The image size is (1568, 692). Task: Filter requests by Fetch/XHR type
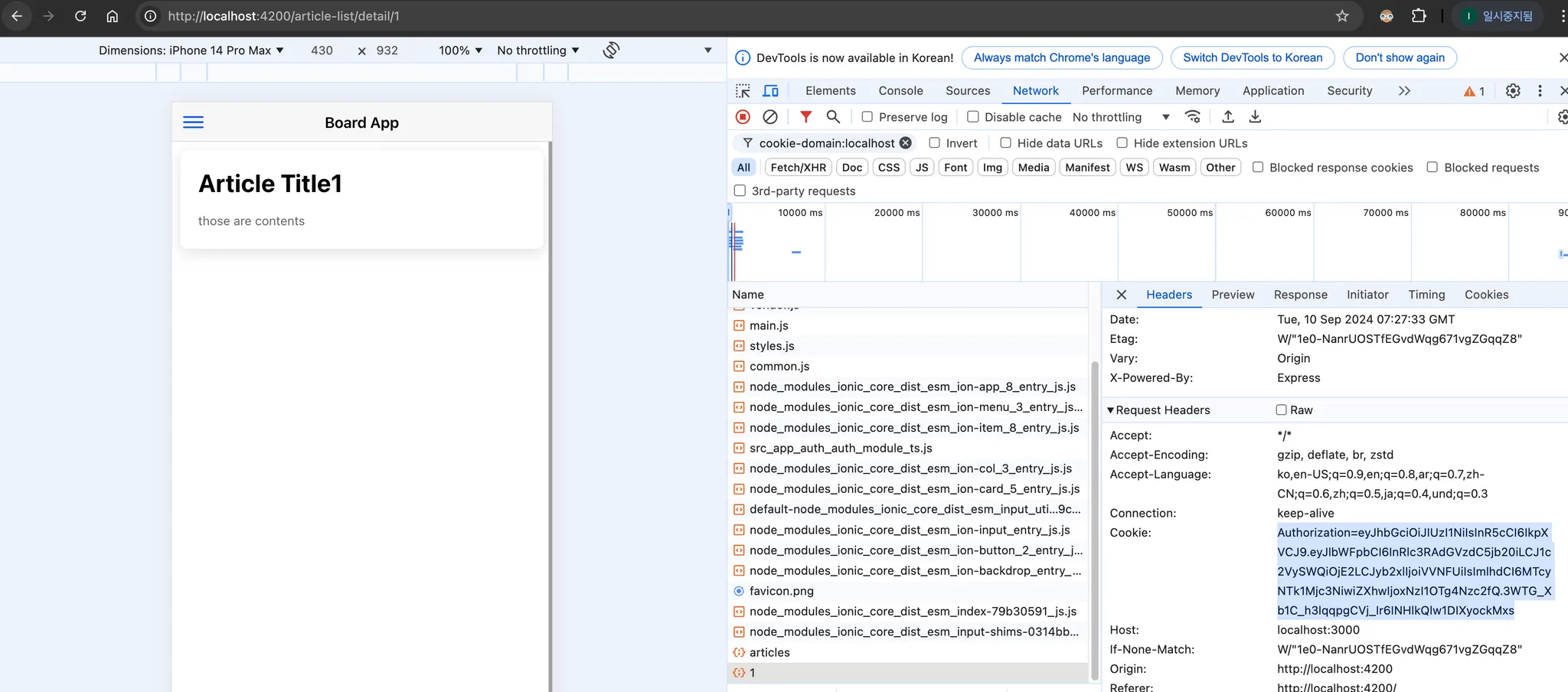798,168
